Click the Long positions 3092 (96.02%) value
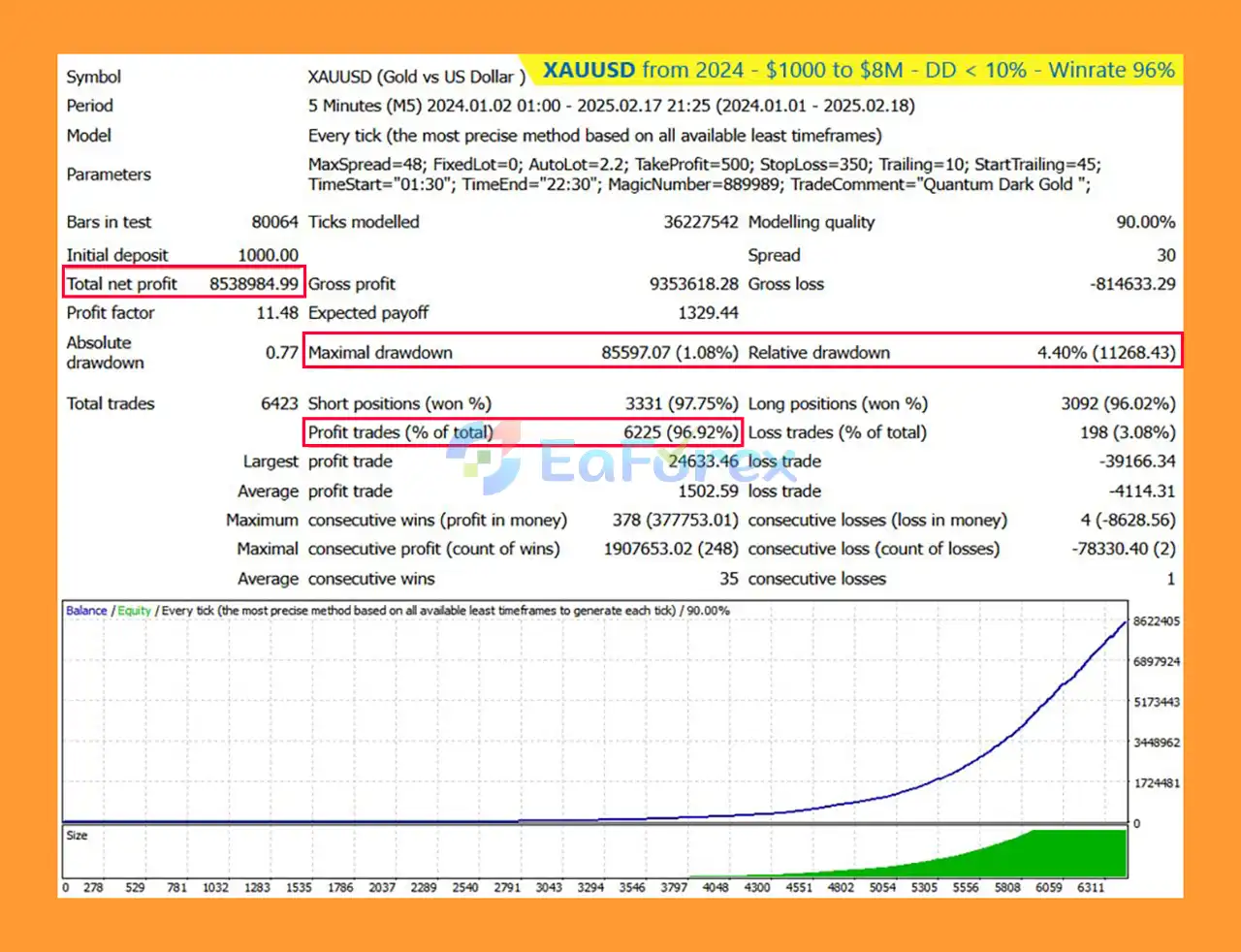1241x952 pixels. coord(1118,403)
